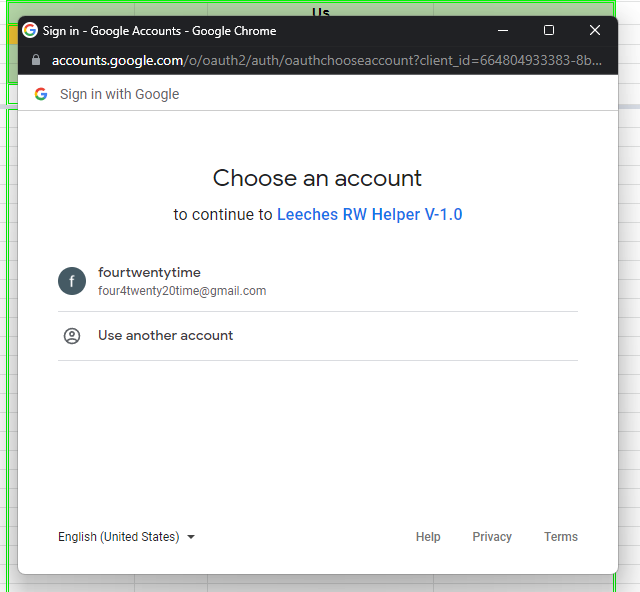Click the padlock icon in address bar
Viewport: 640px width, 592px height.
tap(36, 61)
